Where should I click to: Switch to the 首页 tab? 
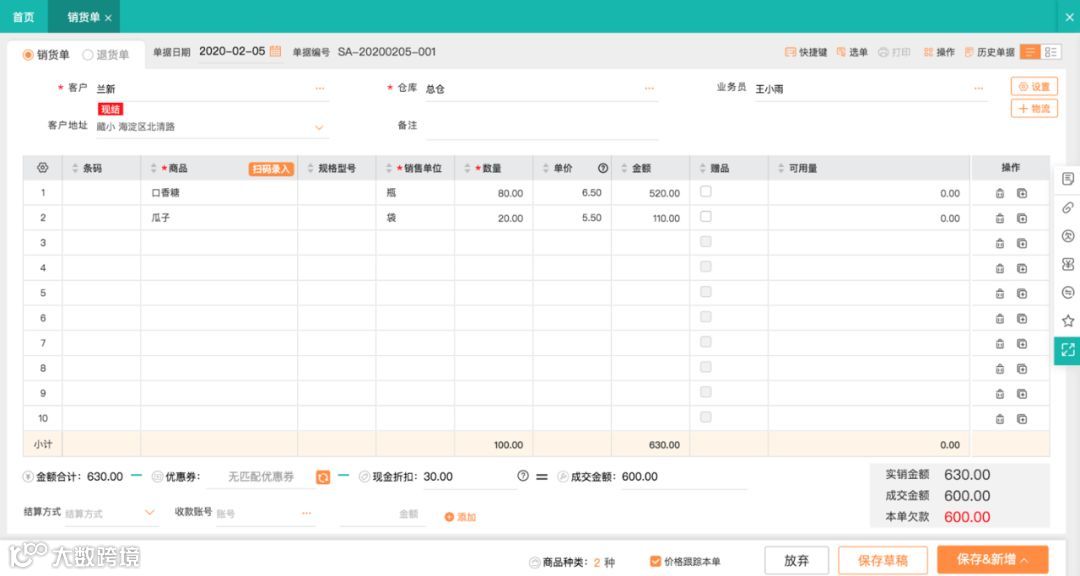[x=23, y=17]
